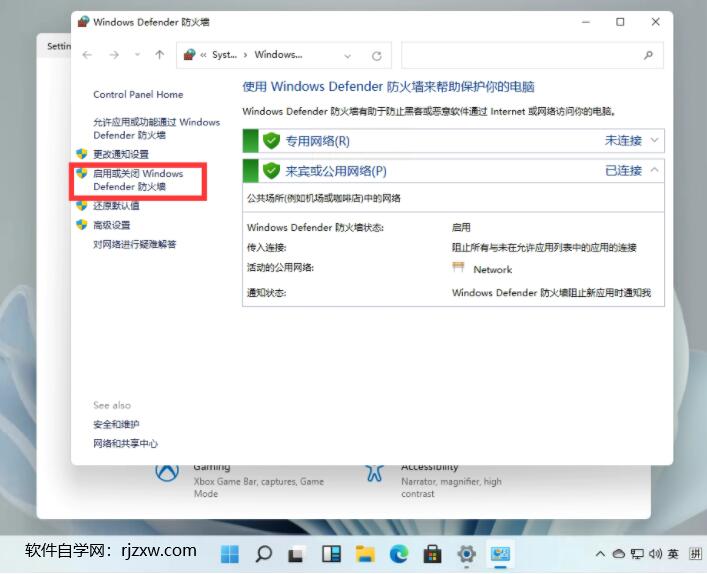
Task: Launch File Explorer from taskbar
Action: [x=365, y=554]
